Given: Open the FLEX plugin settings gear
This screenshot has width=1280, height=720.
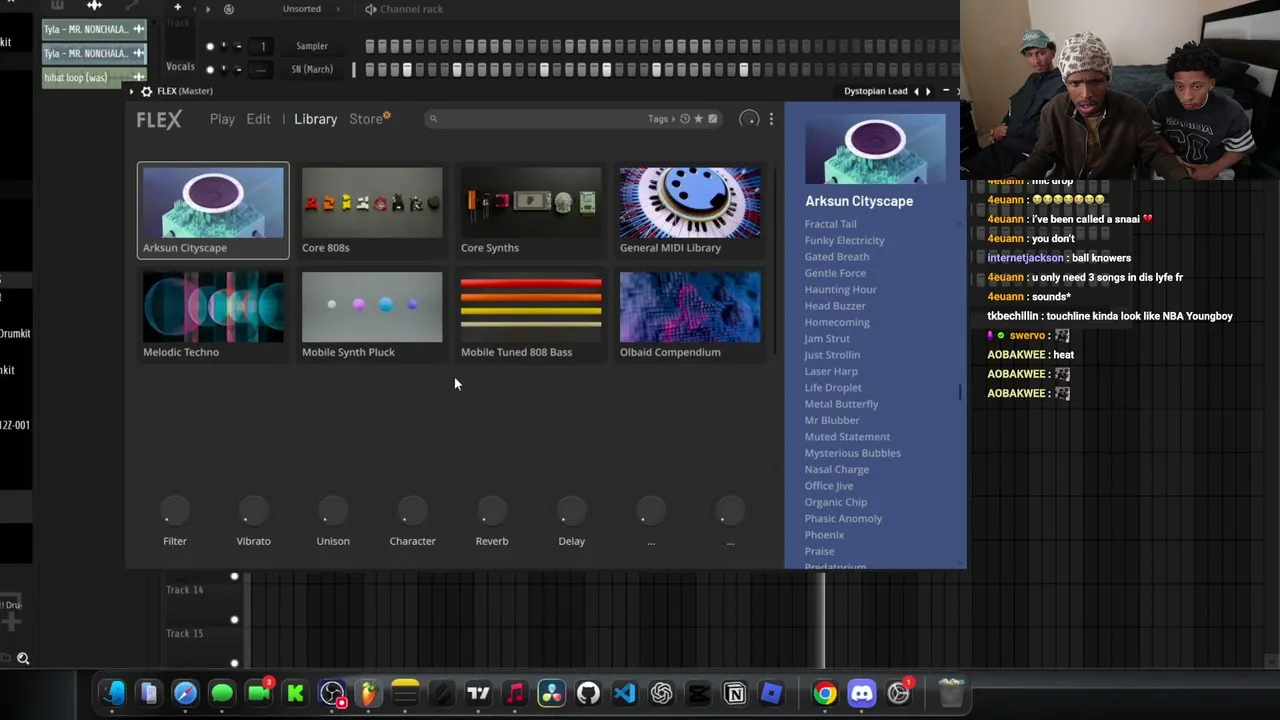Looking at the screenshot, I should [x=146, y=91].
